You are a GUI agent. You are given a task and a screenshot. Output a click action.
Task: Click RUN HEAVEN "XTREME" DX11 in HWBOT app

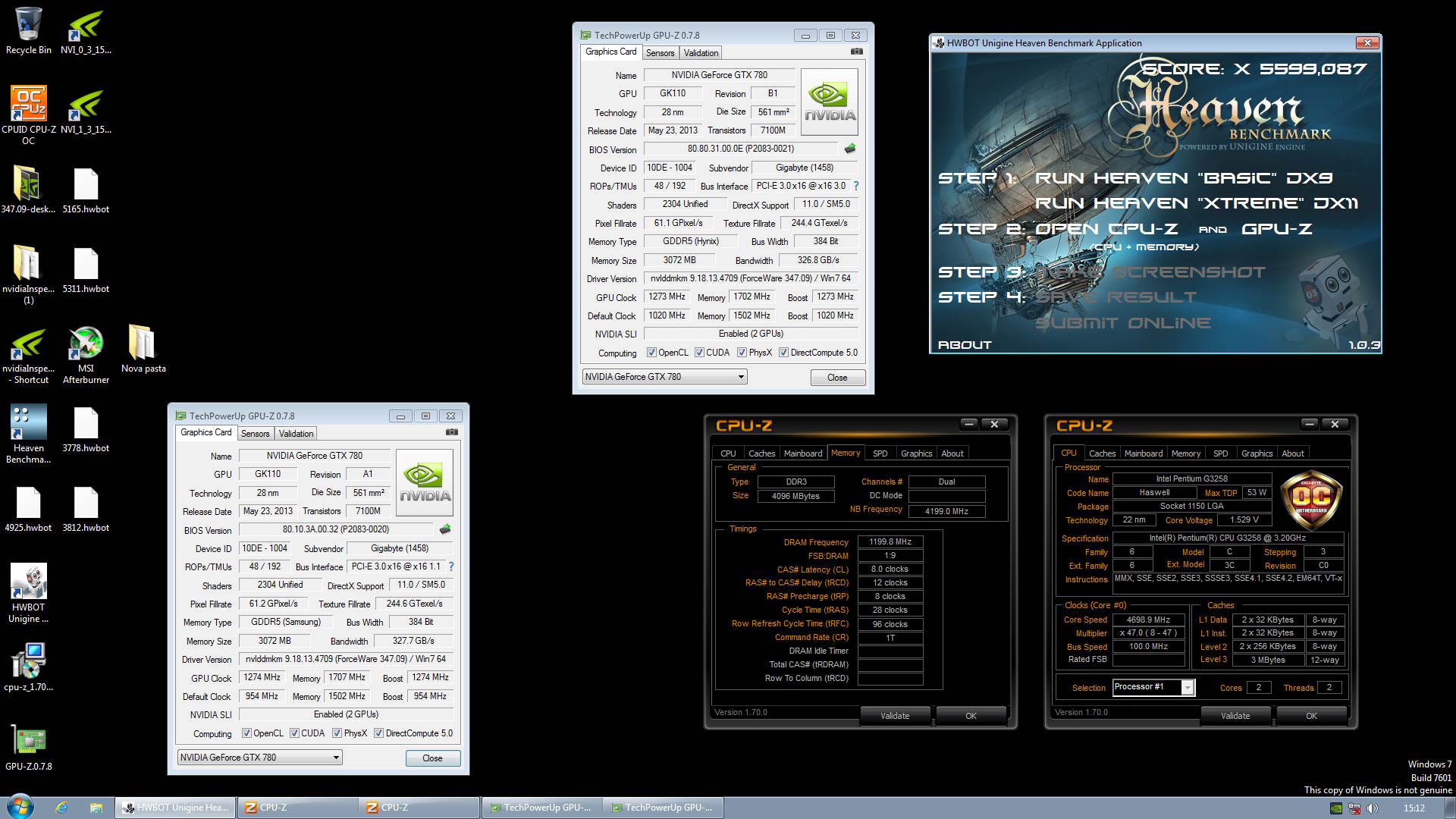[x=1196, y=203]
